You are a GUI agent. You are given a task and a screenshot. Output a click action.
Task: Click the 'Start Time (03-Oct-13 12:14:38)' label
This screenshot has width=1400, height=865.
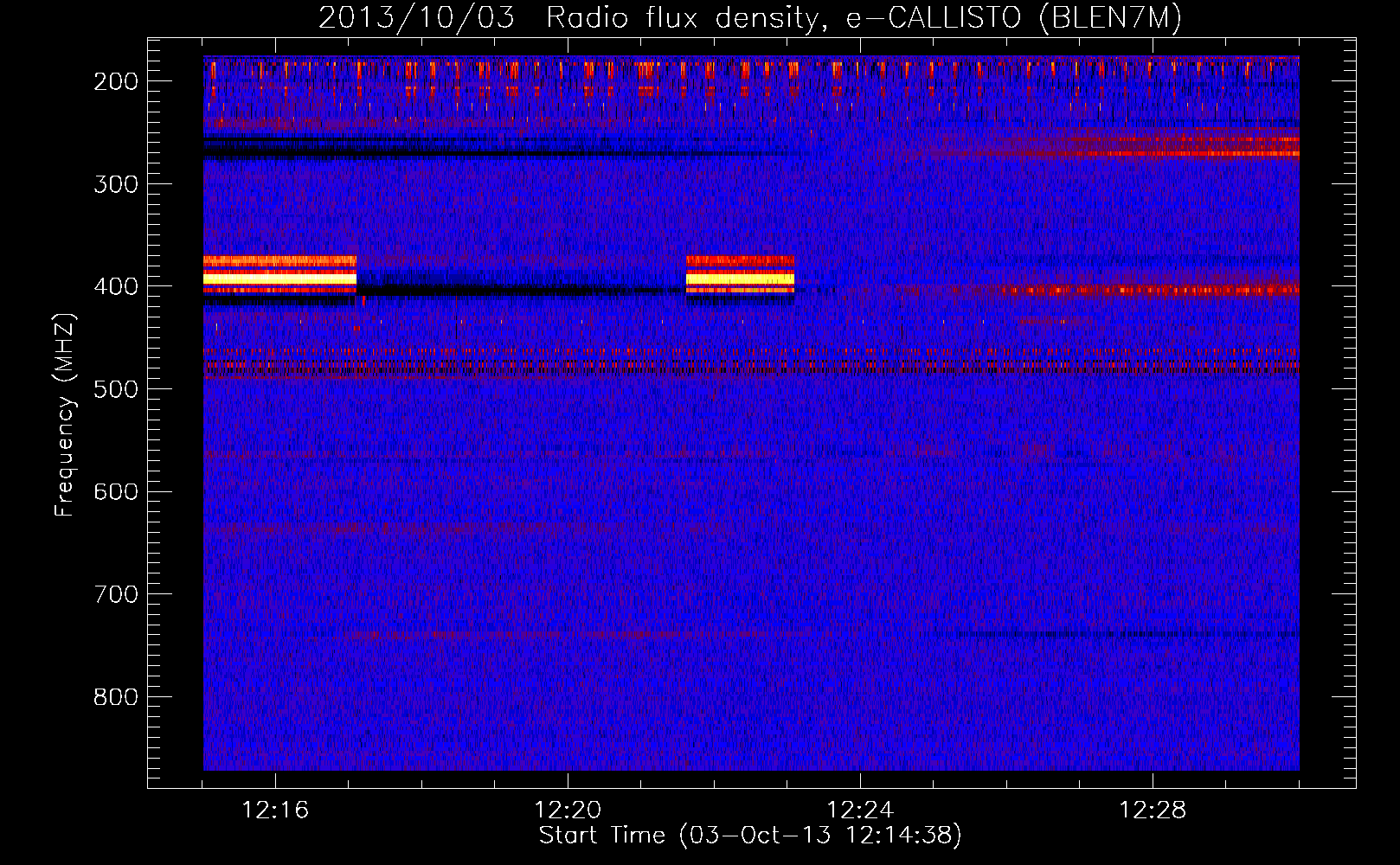[x=750, y=836]
